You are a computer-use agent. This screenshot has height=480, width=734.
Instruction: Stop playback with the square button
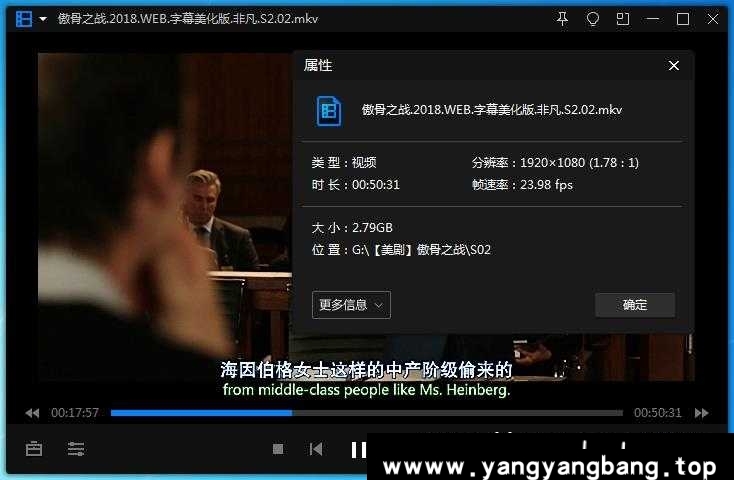pos(278,449)
